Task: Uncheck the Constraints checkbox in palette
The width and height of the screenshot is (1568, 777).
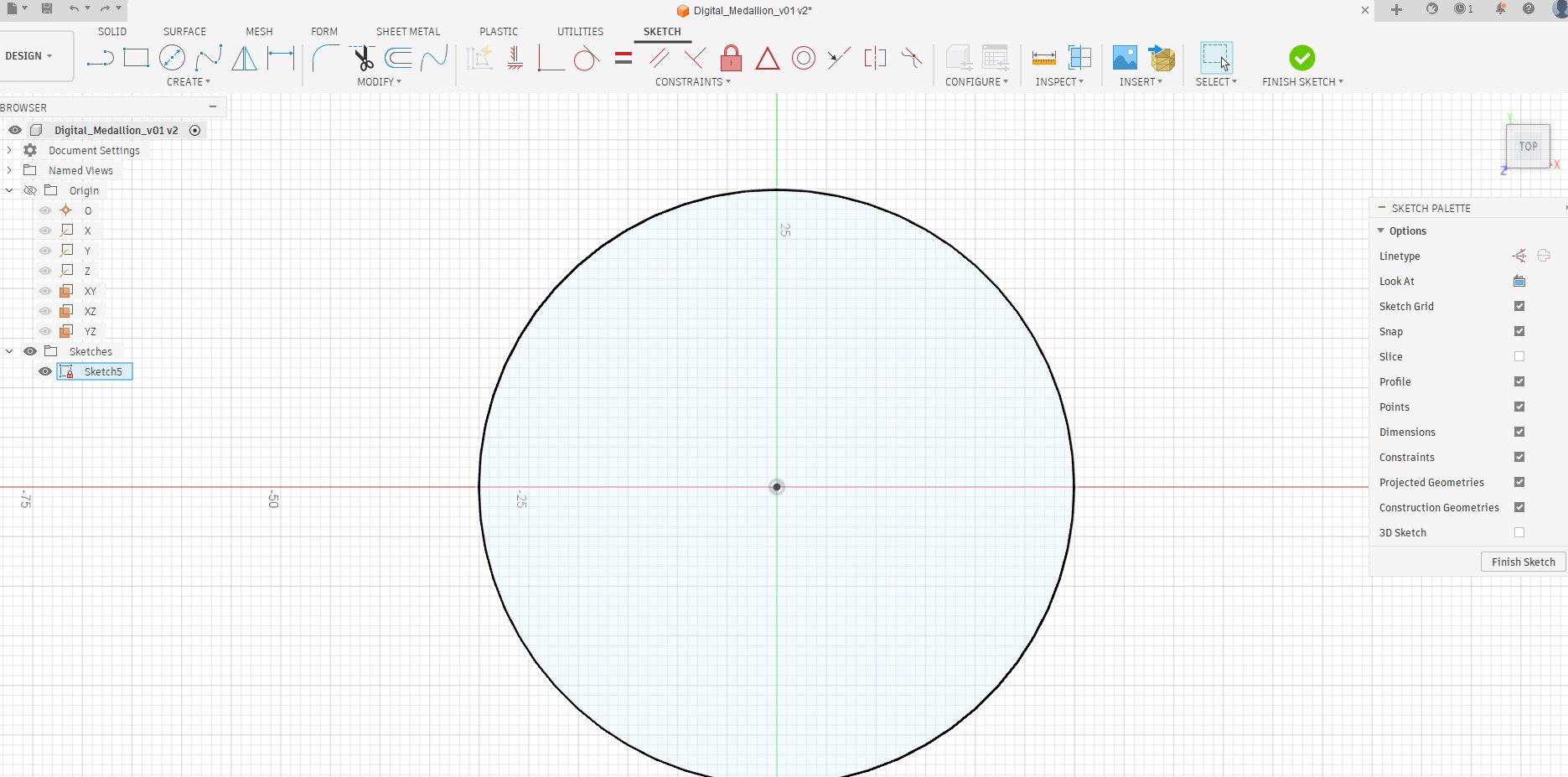Action: tap(1519, 458)
